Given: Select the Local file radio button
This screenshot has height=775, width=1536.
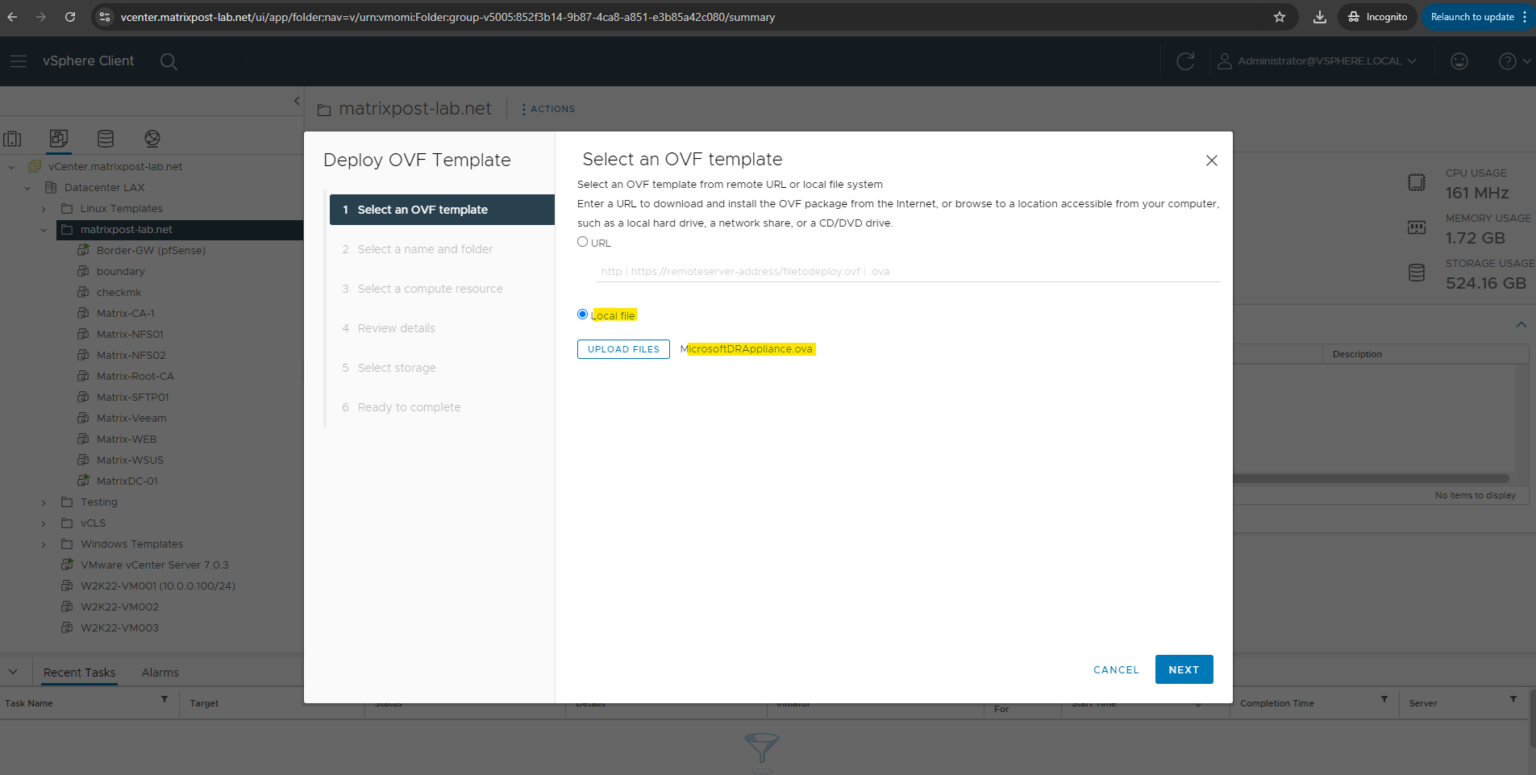Looking at the screenshot, I should (x=582, y=313).
